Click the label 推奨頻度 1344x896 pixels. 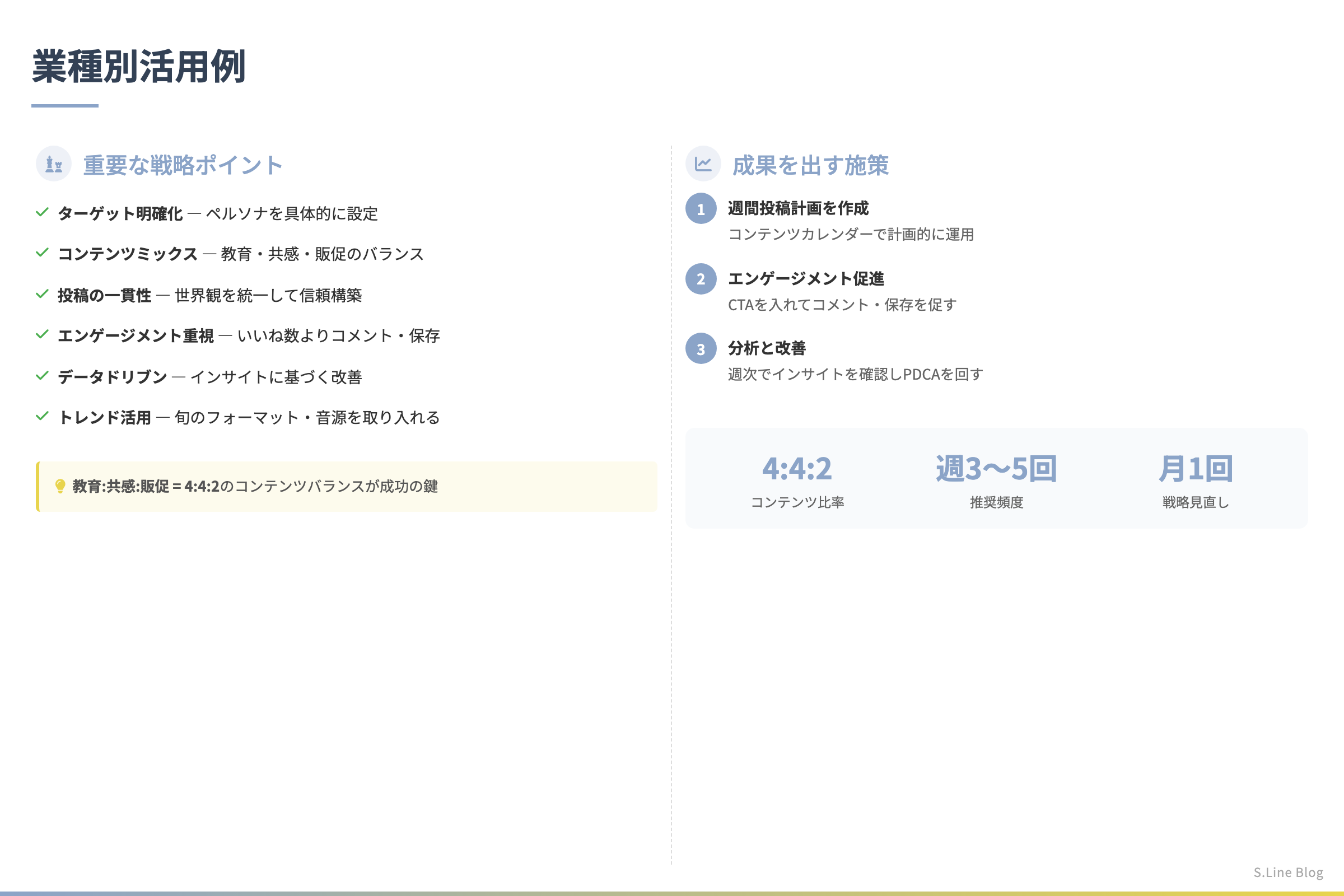click(x=996, y=502)
